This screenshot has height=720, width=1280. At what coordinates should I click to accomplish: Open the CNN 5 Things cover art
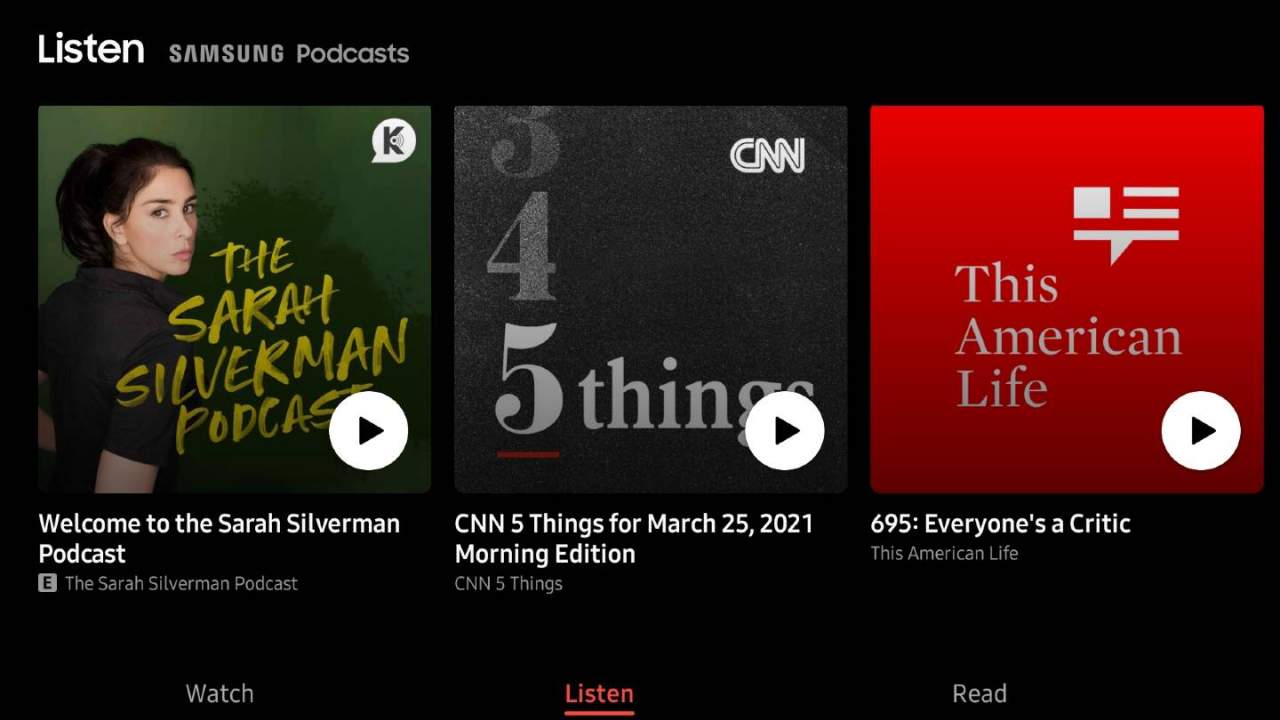pos(651,299)
